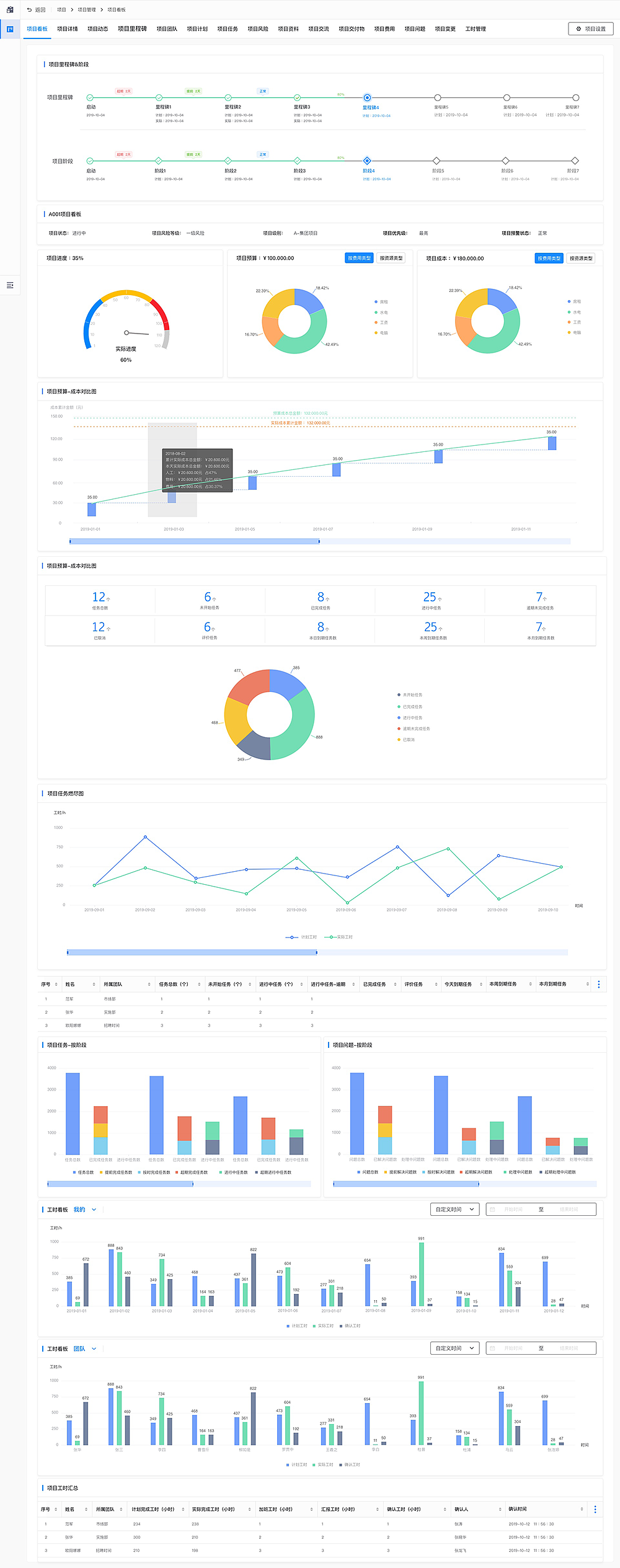Open the 团队 dropdown on 工时看板
This screenshot has width=620, height=1568.
[85, 1349]
